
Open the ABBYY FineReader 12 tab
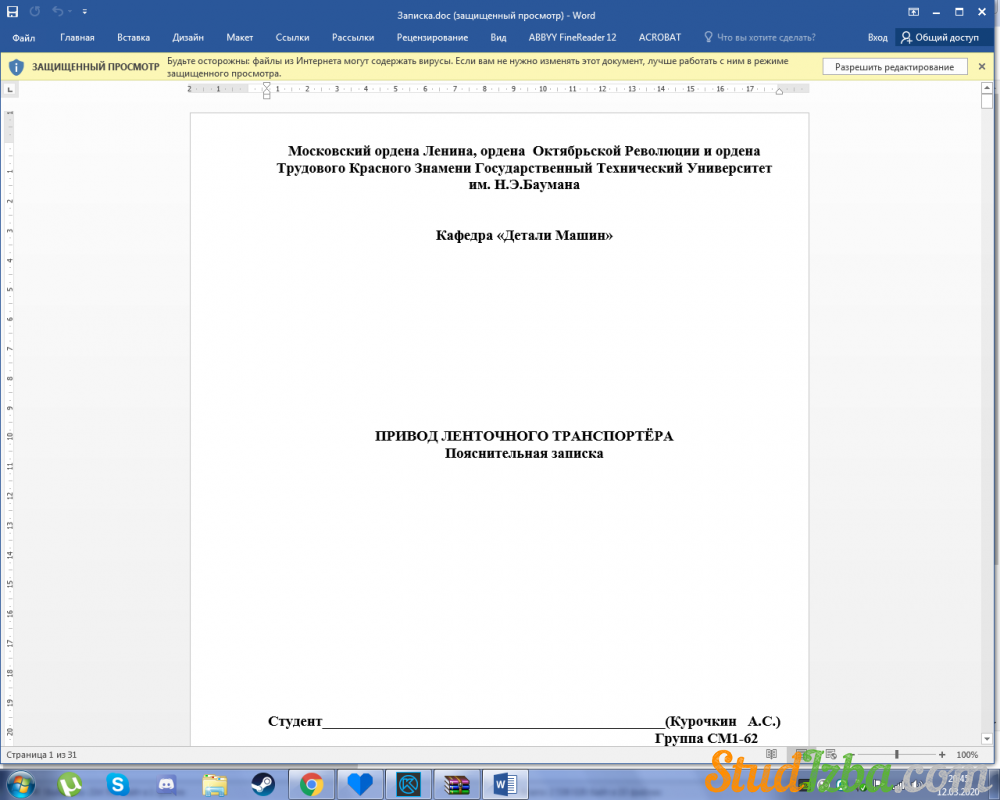click(572, 38)
